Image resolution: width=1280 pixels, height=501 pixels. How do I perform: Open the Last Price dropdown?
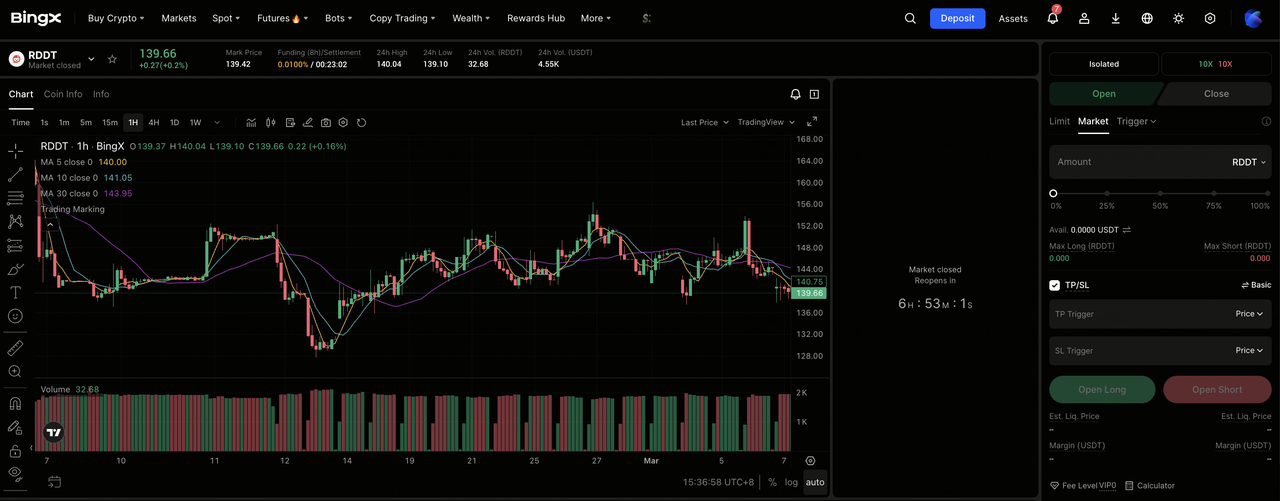[x=704, y=122]
